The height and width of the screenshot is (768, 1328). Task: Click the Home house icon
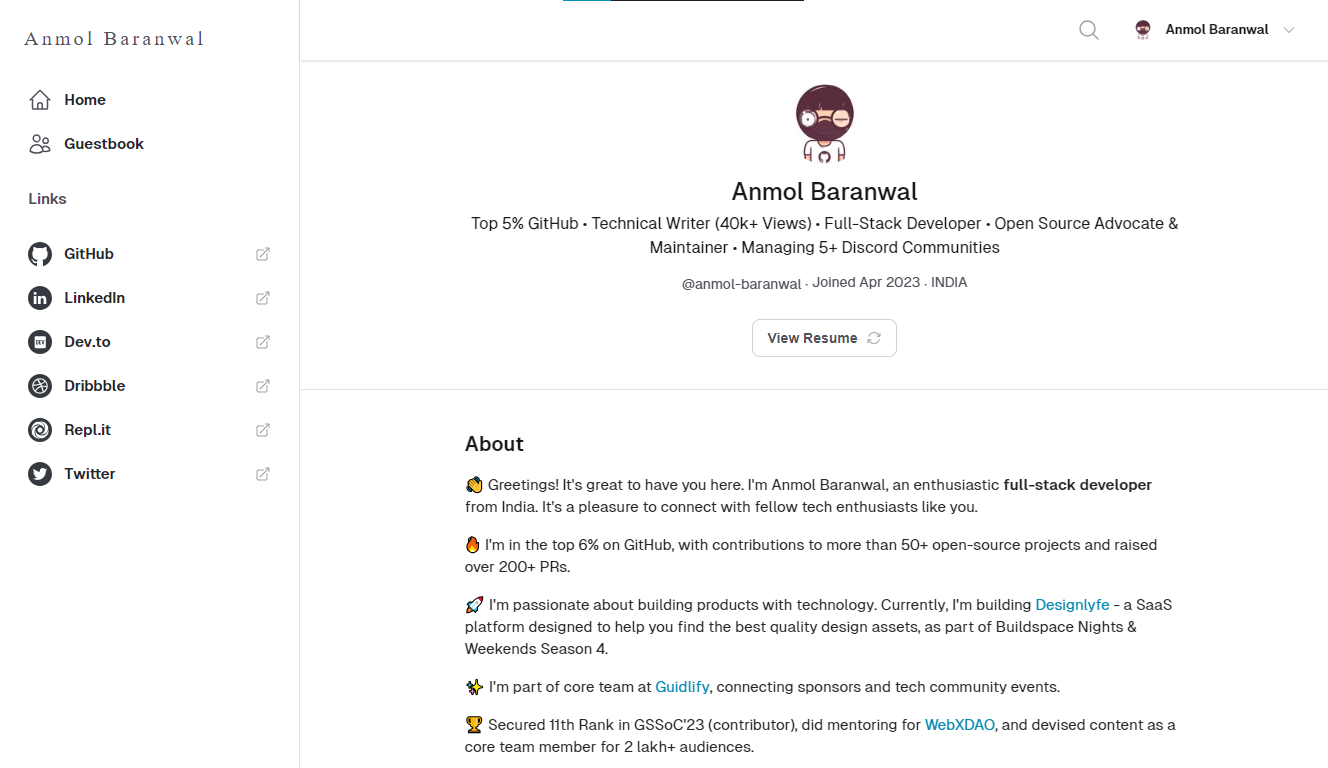pyautogui.click(x=40, y=100)
